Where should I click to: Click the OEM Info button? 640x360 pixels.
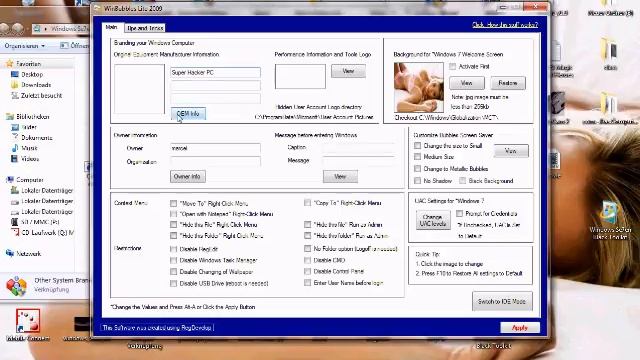point(188,114)
